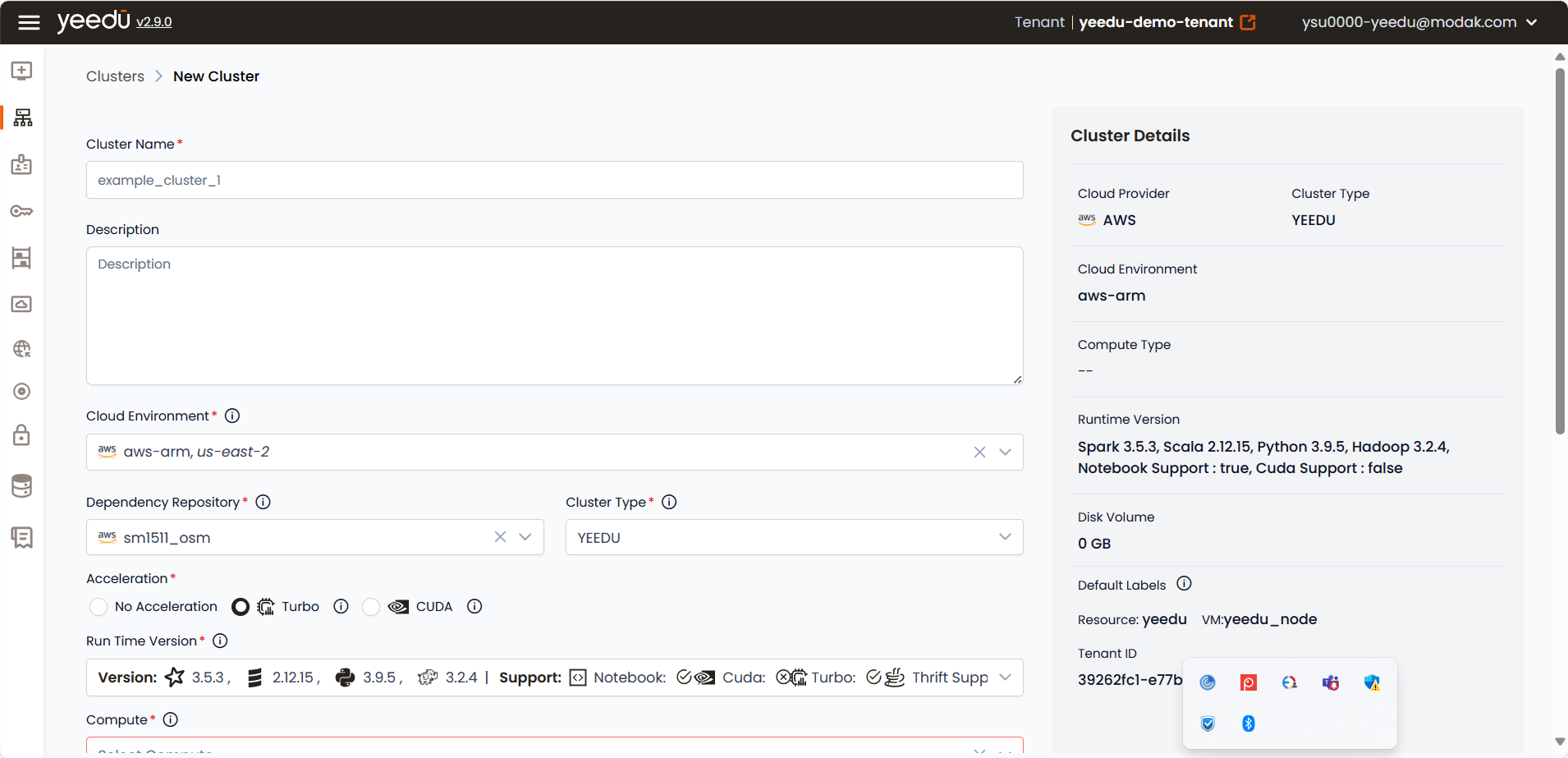
Task: Go back to Clusters breadcrumb
Action: pos(115,76)
